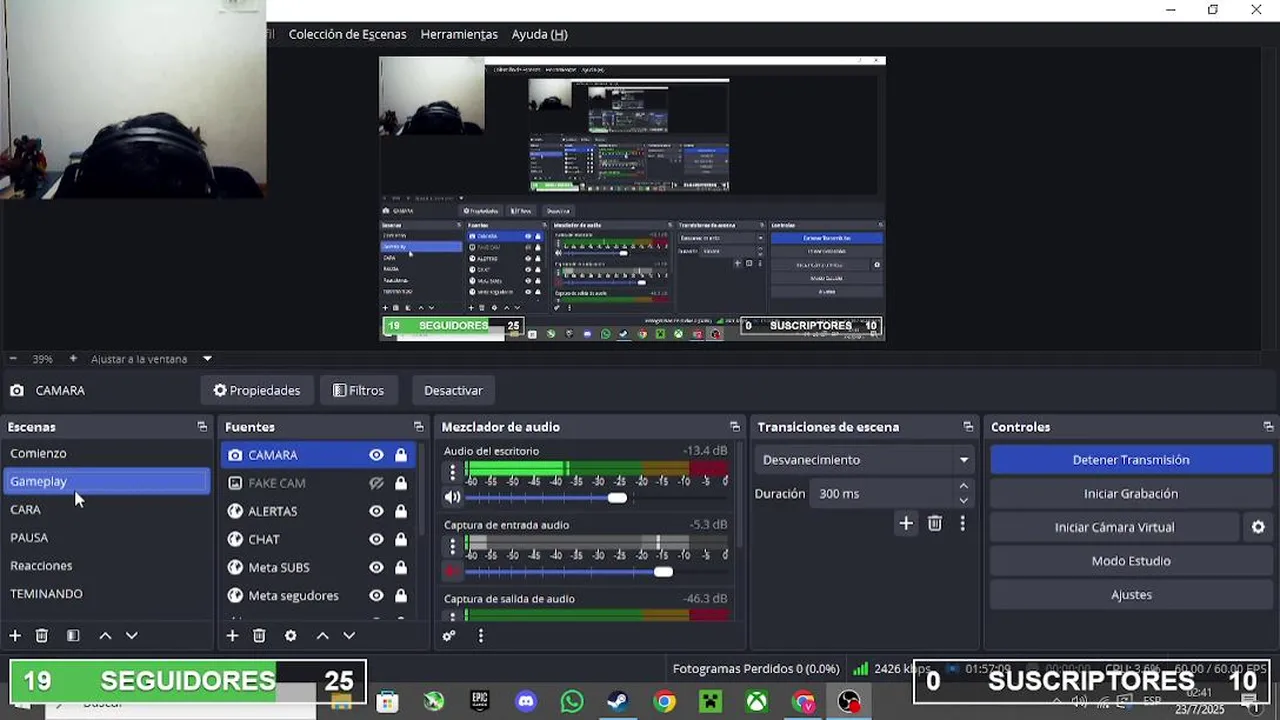Image resolution: width=1280 pixels, height=720 pixels.
Task: Delete the selected scene with the trash icon
Action: click(42, 636)
